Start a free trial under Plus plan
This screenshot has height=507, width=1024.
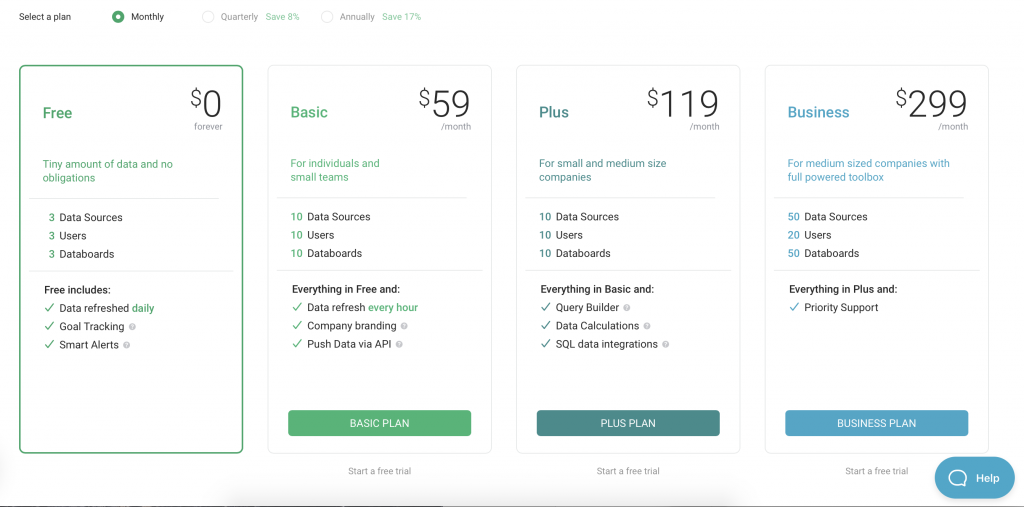tap(628, 471)
